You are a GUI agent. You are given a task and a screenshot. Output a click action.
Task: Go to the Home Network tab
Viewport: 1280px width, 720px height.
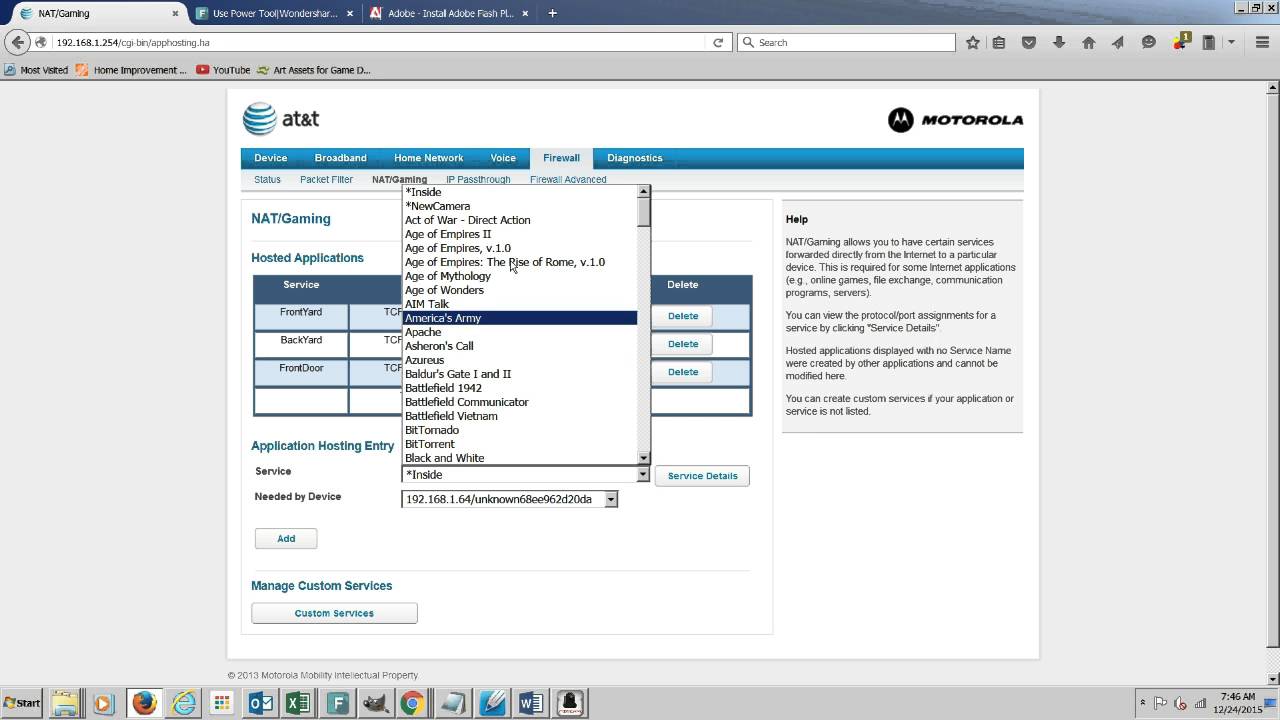tap(428, 158)
